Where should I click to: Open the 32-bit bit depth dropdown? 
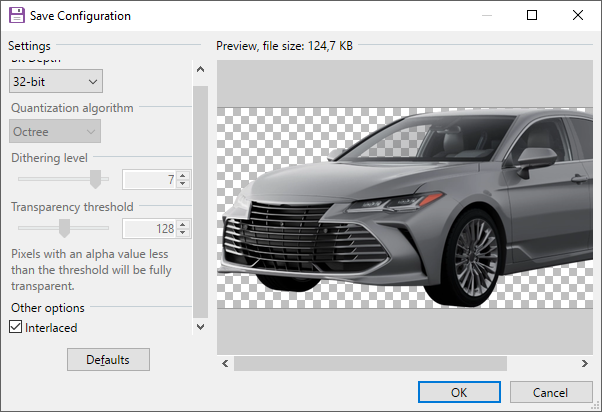pyautogui.click(x=56, y=81)
